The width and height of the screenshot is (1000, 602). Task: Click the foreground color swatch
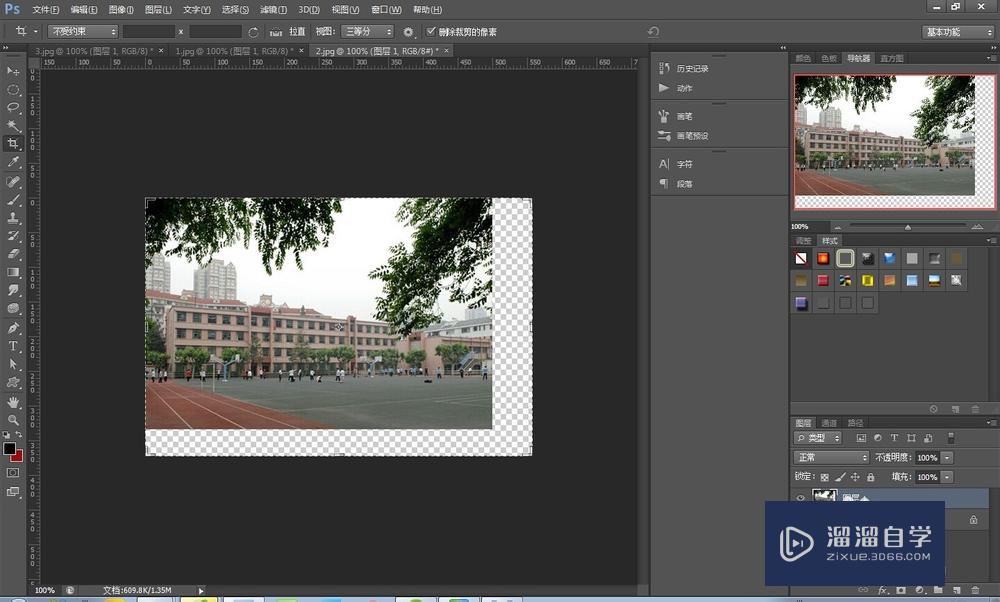10,450
